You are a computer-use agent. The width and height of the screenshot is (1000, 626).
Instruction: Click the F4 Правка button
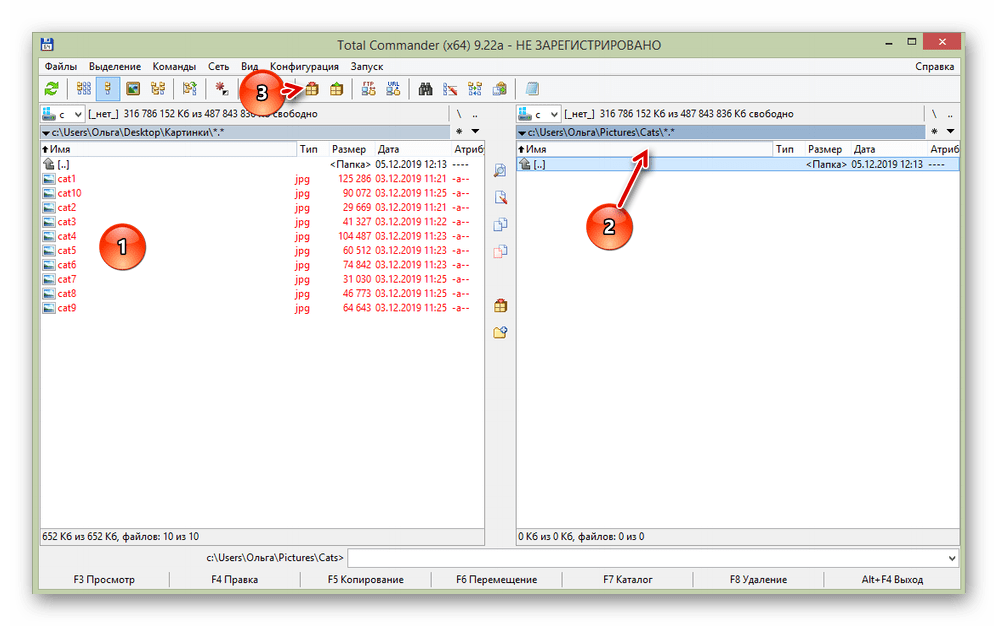pos(235,579)
